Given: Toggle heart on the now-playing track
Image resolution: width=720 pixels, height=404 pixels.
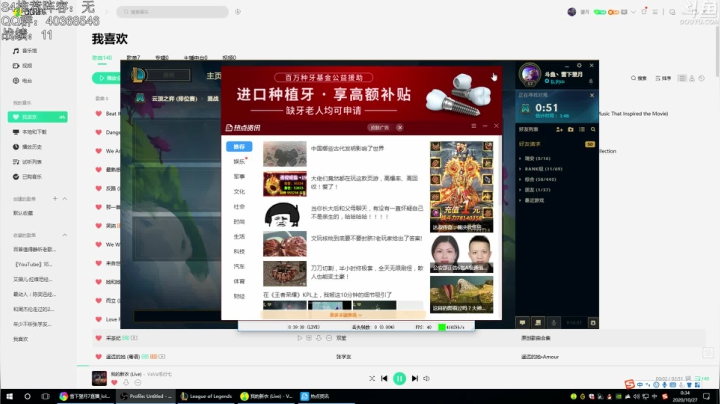Looking at the screenshot, I should pyautogui.click(x=114, y=382).
